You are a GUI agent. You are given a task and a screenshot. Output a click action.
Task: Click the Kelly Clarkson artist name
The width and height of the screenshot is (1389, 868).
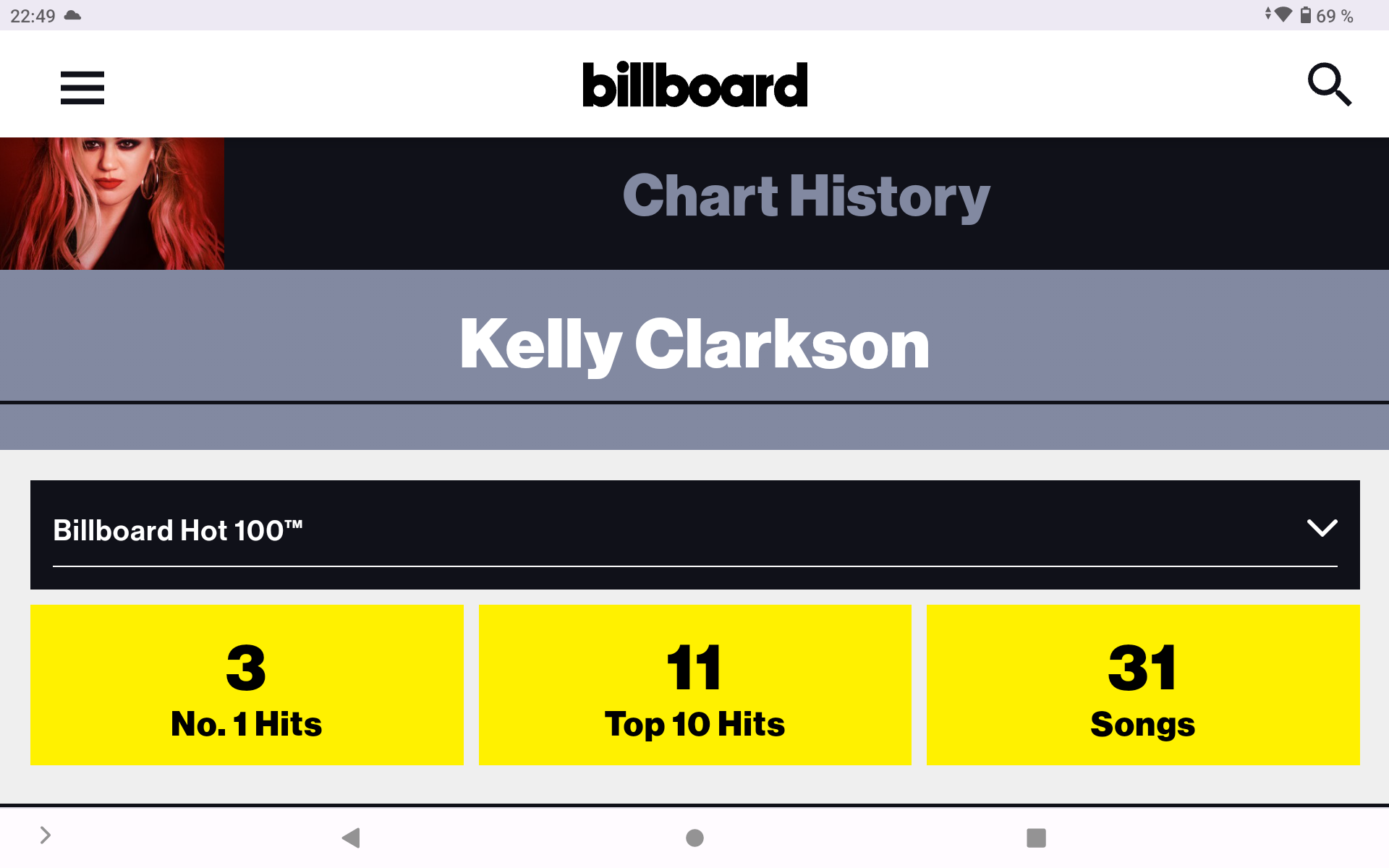point(694,344)
